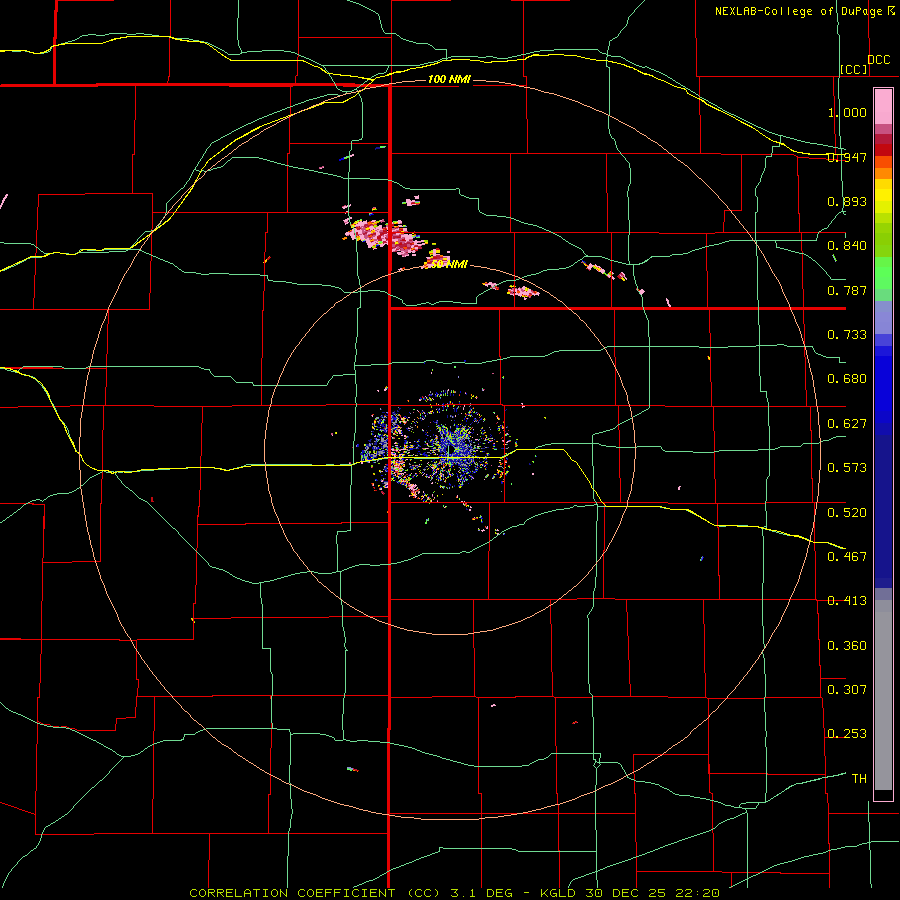Click the radar site center in blue clutter
Screen dimensions: 900x900
pyautogui.click(x=451, y=449)
